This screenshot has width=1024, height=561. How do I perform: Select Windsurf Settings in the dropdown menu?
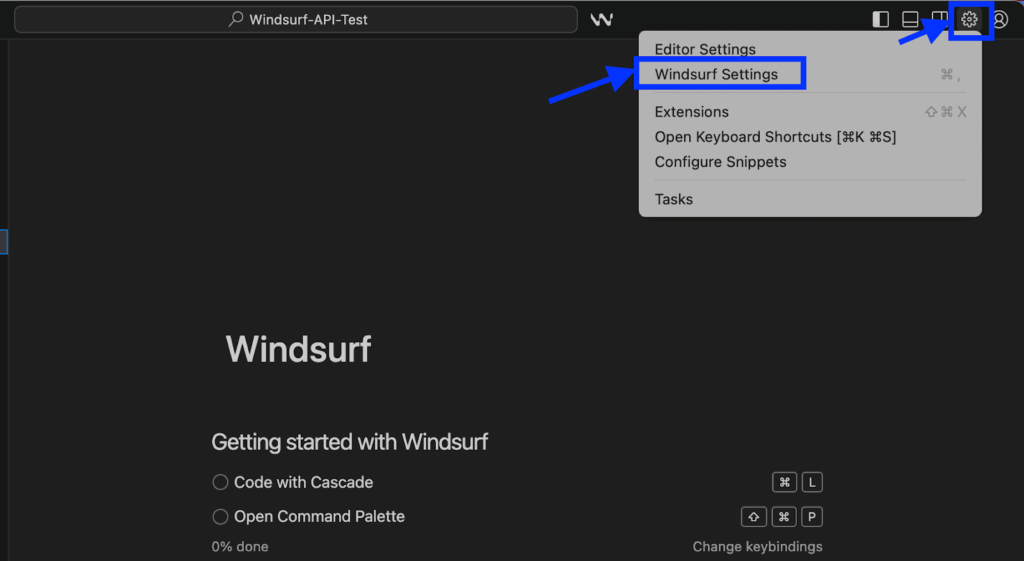(716, 74)
